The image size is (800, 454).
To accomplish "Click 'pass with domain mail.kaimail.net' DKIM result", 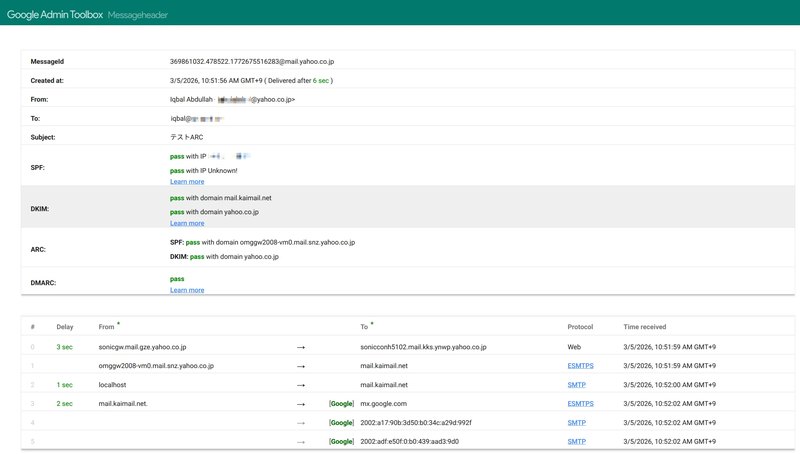I will [x=220, y=198].
